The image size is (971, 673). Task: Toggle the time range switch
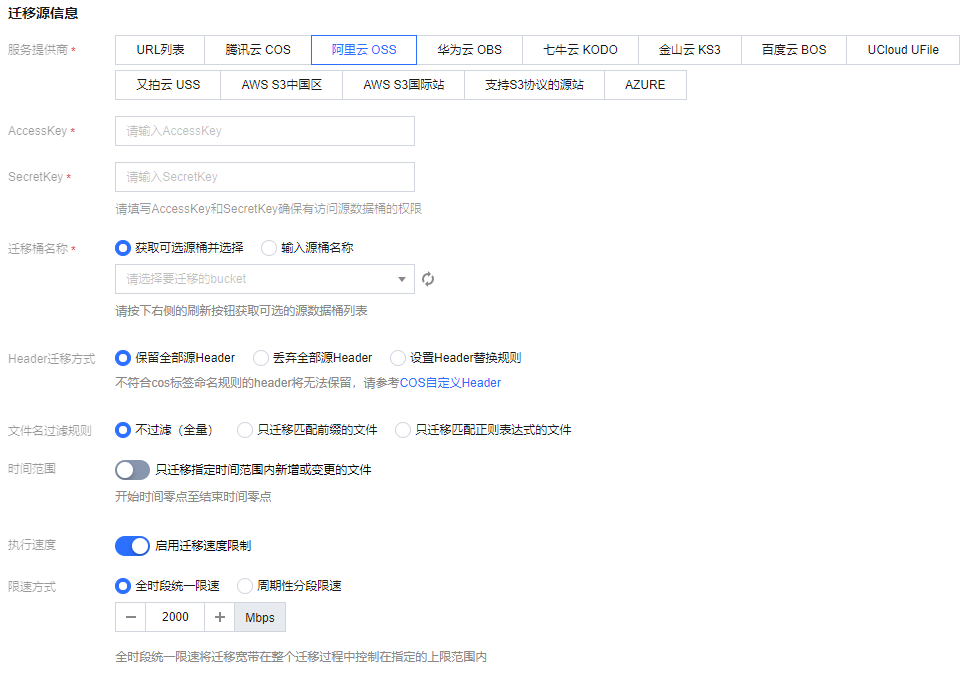coord(132,470)
